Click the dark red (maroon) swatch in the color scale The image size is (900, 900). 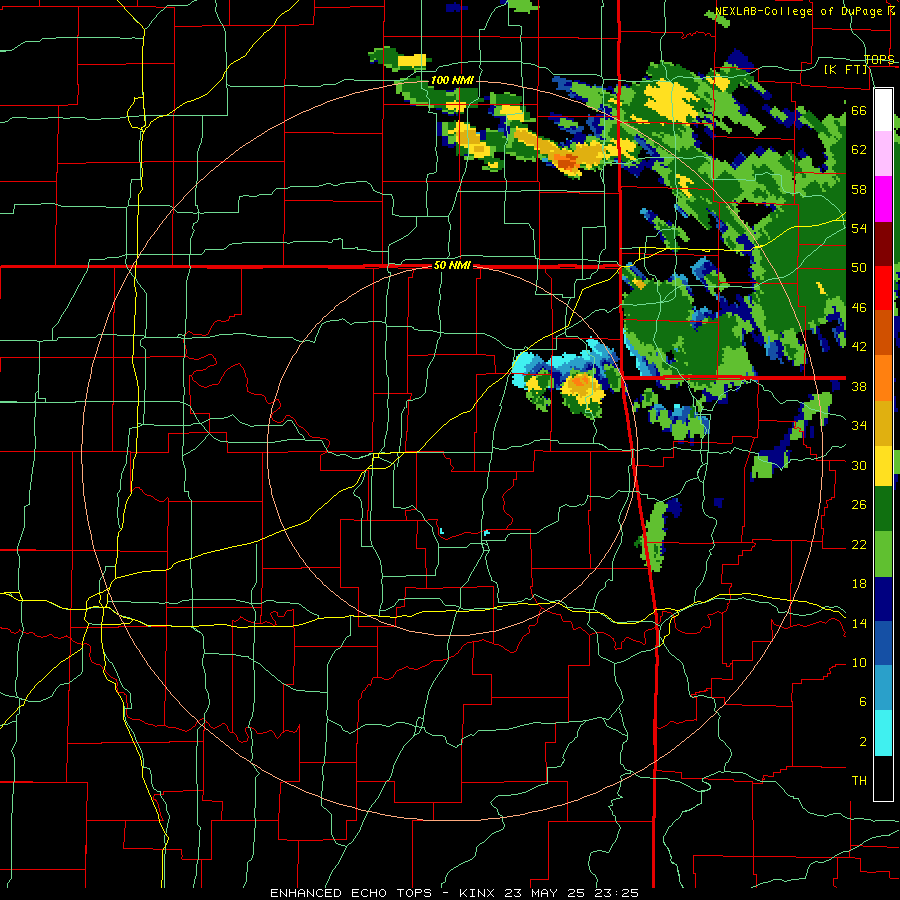[883, 243]
